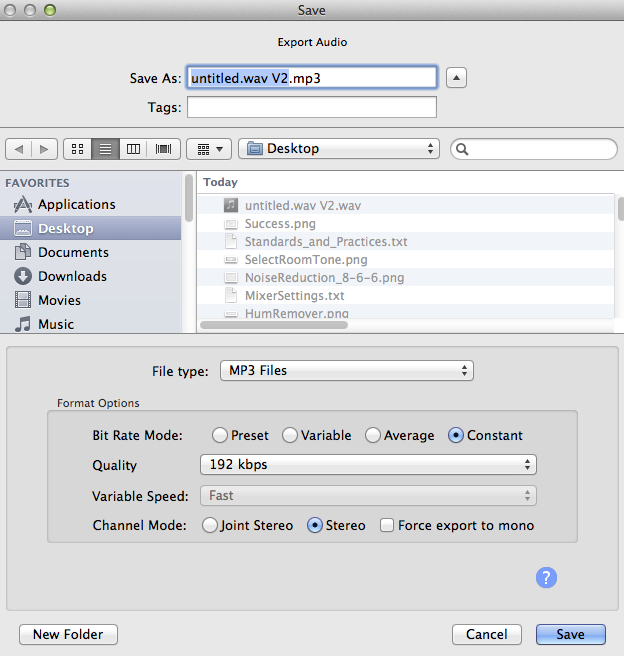
Task: Click the sidebar scrollbar
Action: coord(189,198)
